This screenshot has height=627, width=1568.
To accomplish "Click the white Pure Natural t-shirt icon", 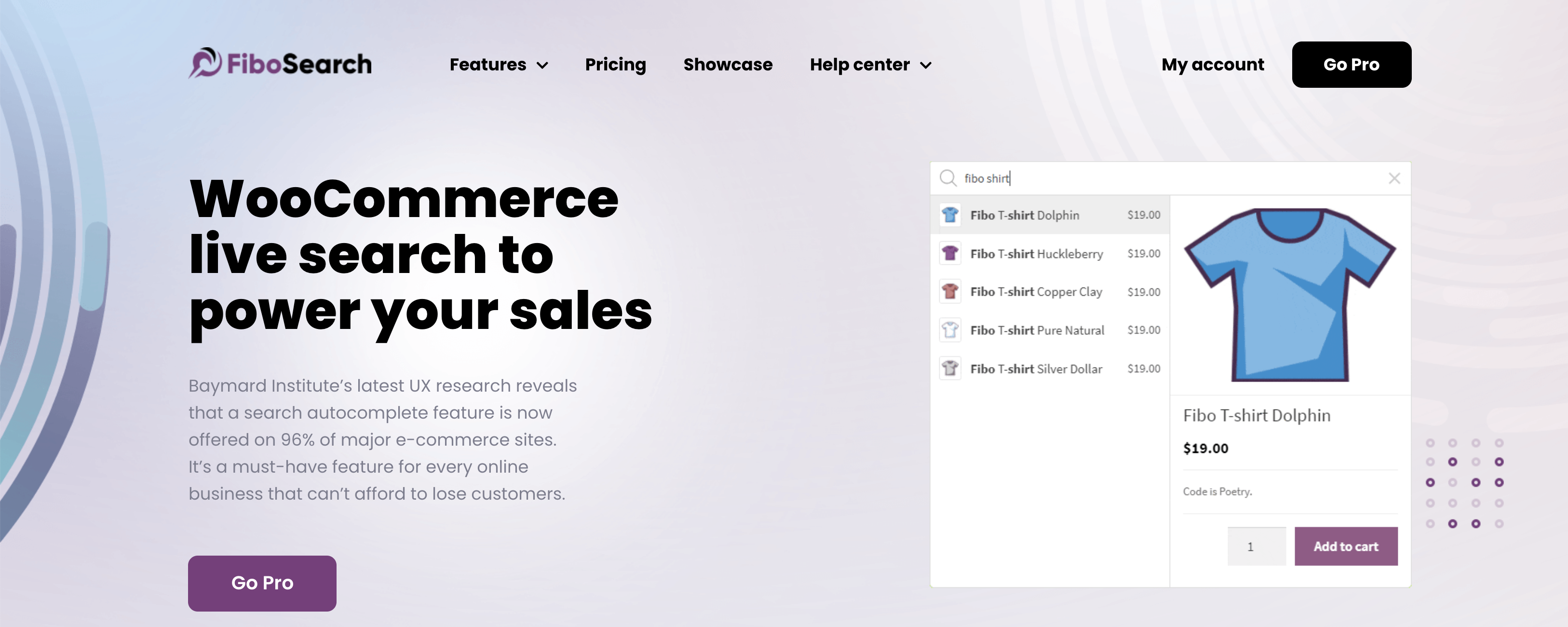I will pyautogui.click(x=950, y=330).
